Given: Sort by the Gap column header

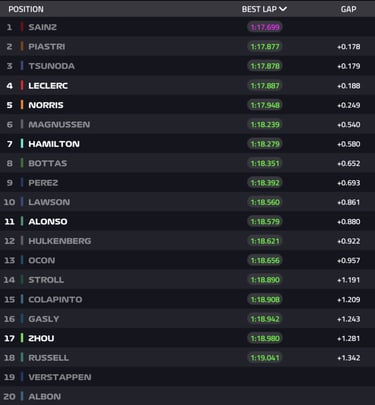Looking at the screenshot, I should point(348,9).
